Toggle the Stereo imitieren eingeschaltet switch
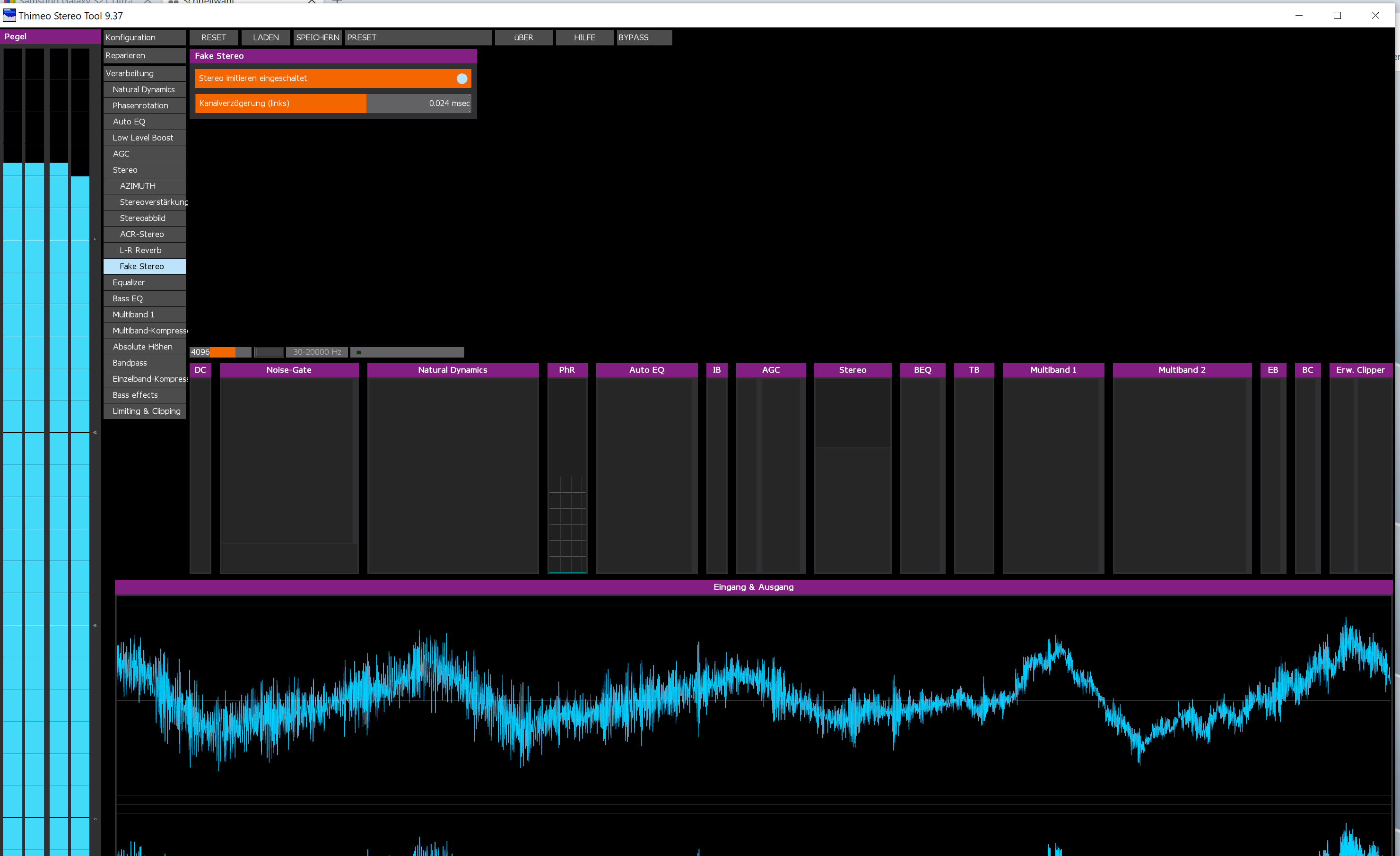 (461, 79)
